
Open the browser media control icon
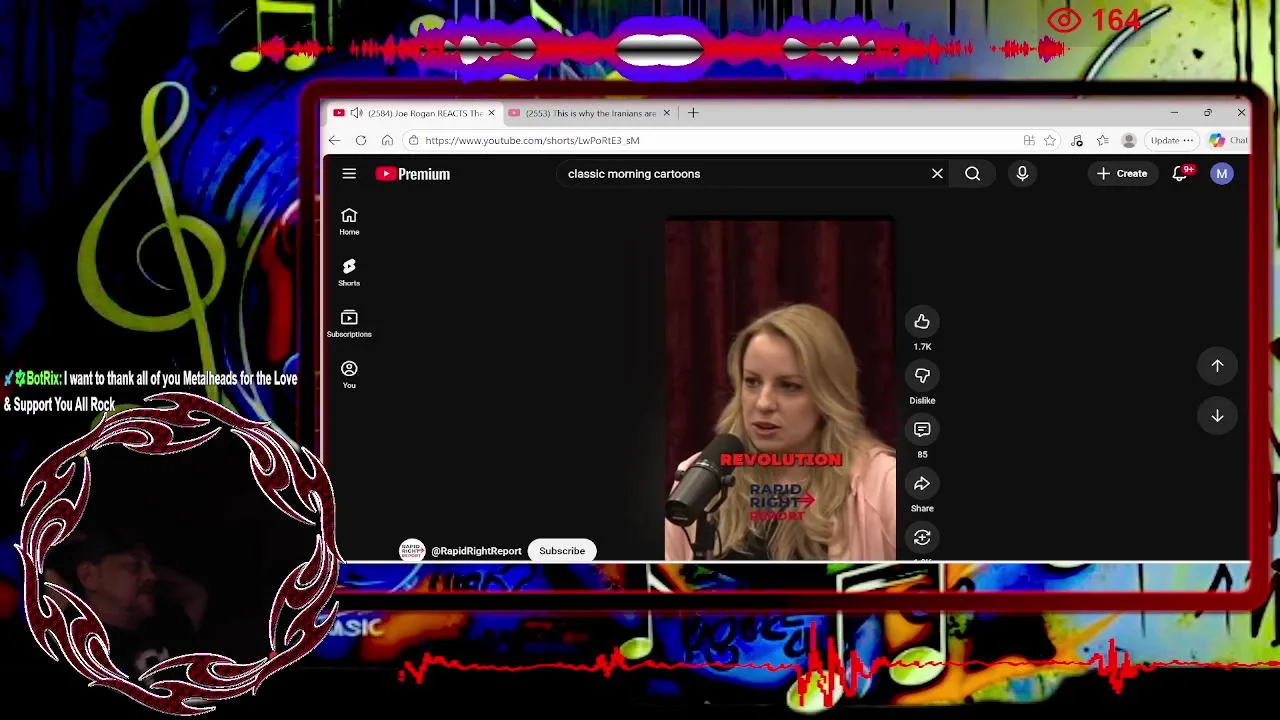coord(1077,140)
